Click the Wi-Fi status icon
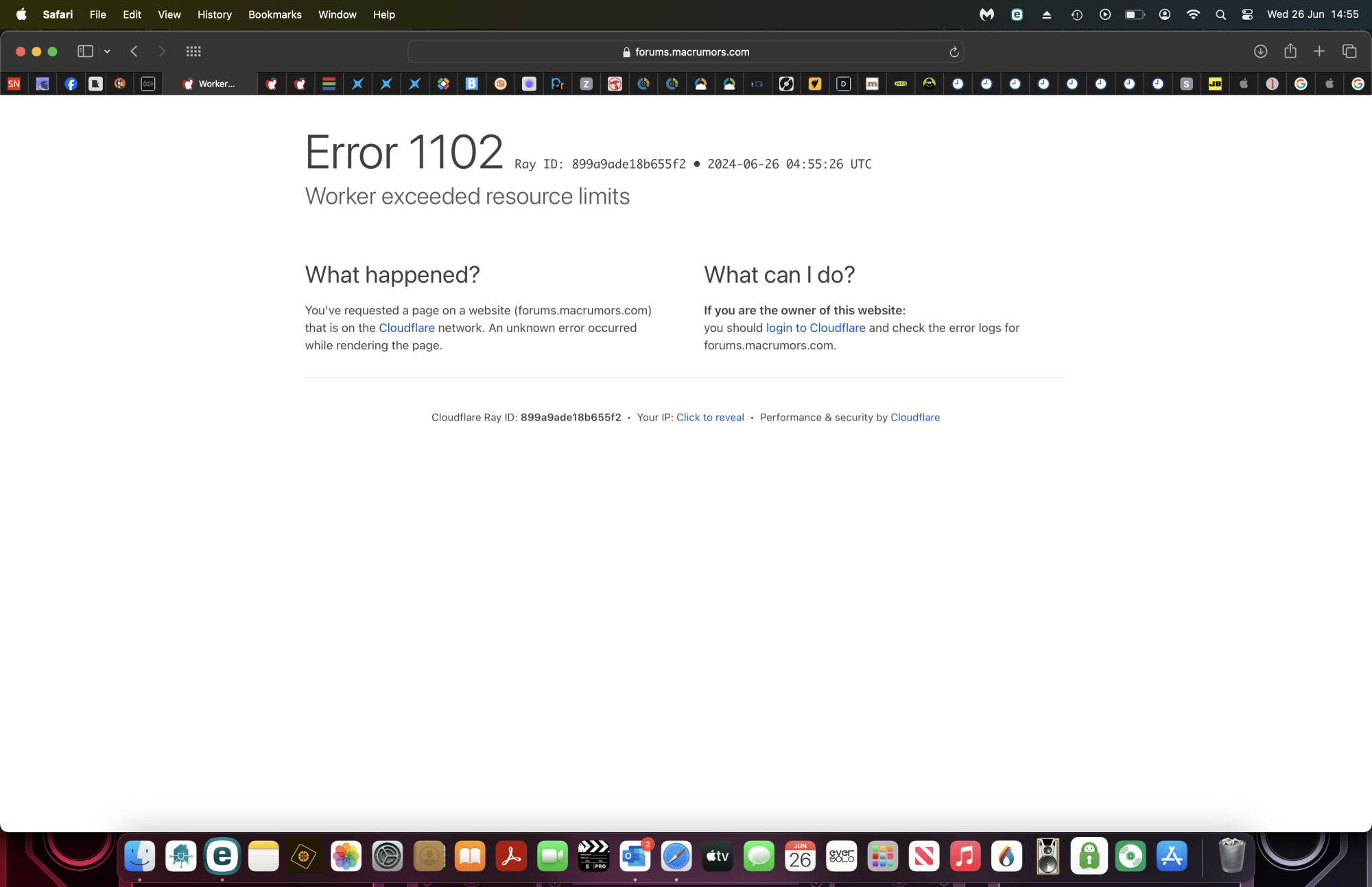 coord(1193,14)
